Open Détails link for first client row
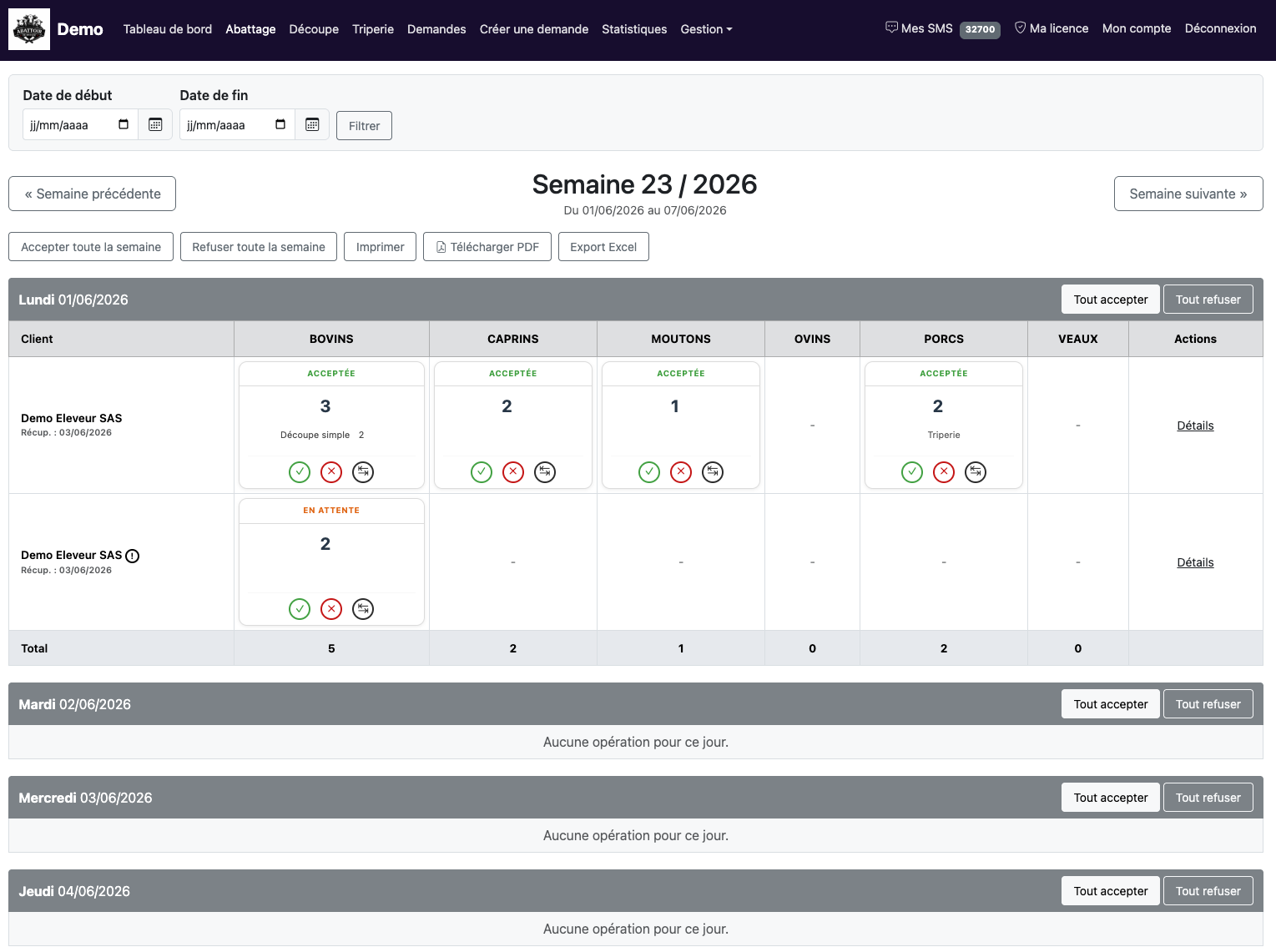Screen dimensions: 1276x952 tap(1195, 426)
